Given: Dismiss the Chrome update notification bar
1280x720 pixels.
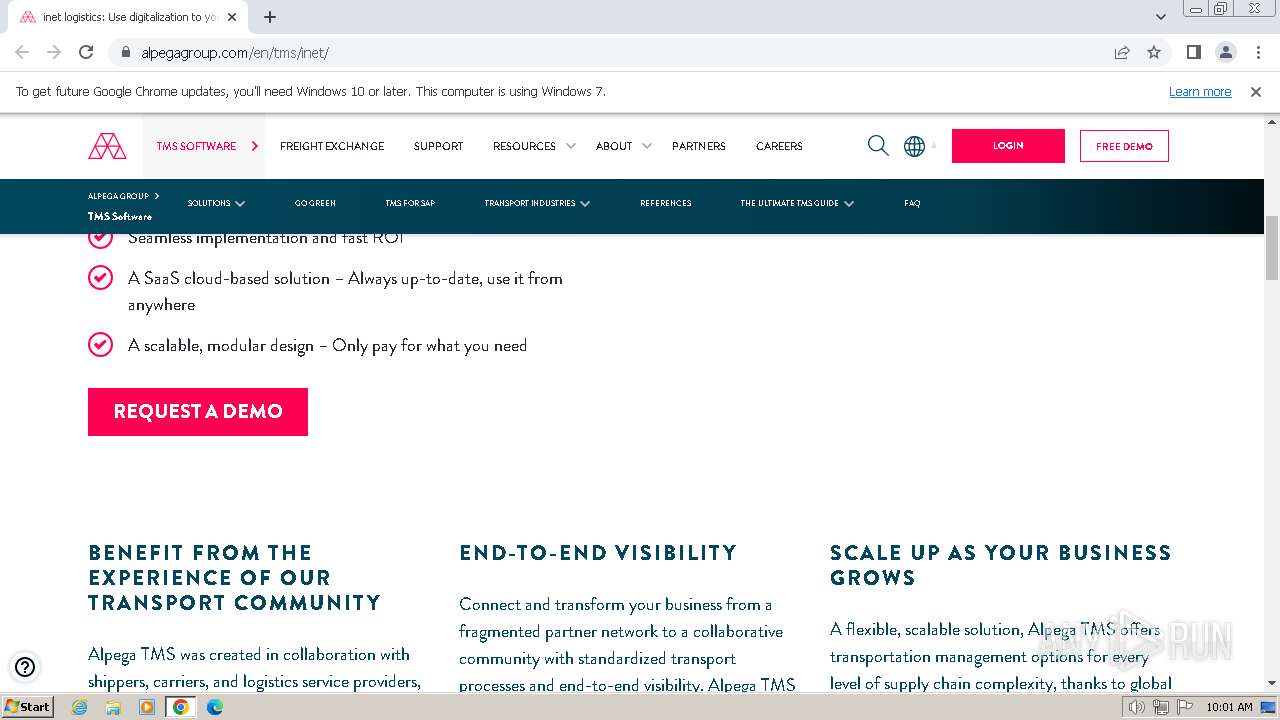Looking at the screenshot, I should (x=1256, y=91).
